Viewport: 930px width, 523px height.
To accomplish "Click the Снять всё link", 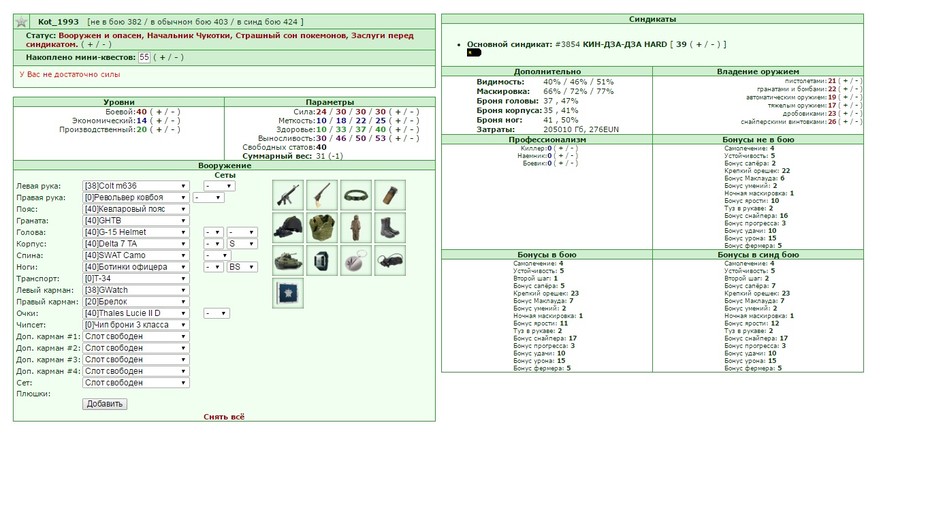I will [224, 417].
